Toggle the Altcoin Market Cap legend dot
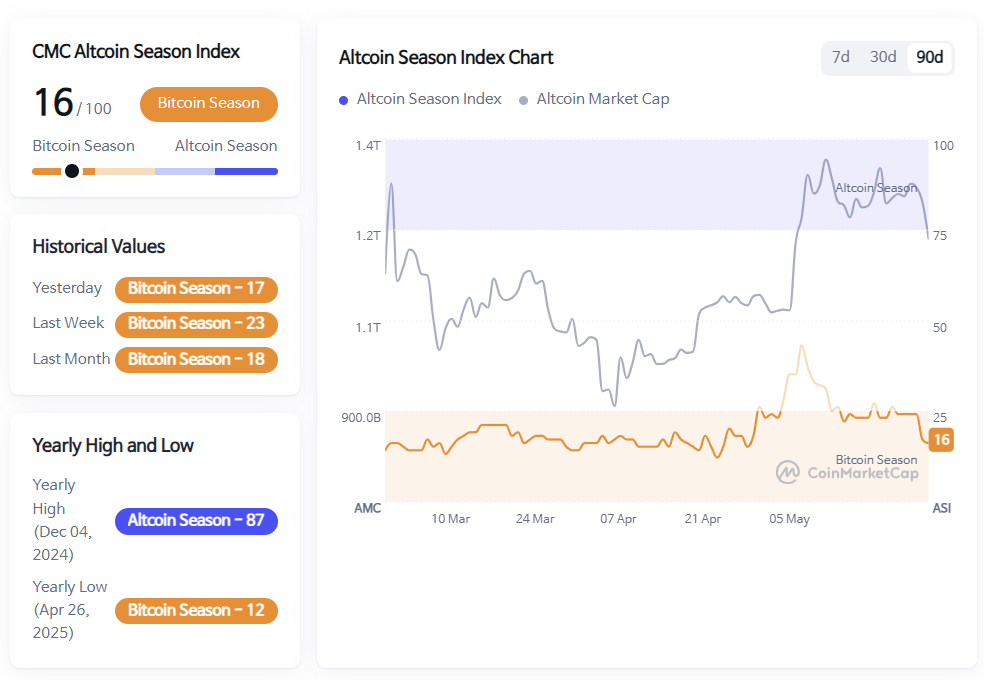 pyautogui.click(x=524, y=100)
